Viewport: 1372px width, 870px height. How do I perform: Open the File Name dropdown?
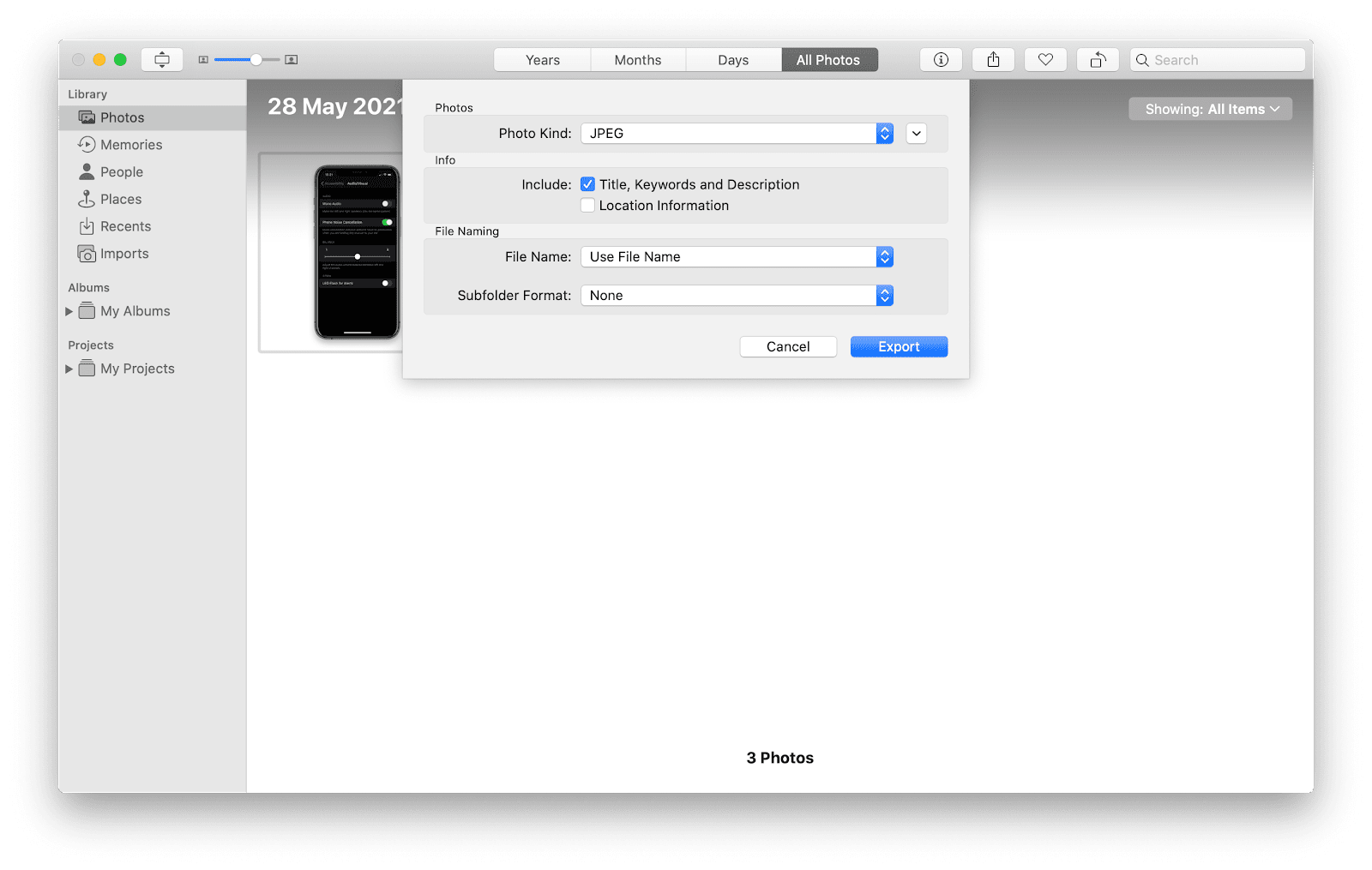(x=737, y=257)
